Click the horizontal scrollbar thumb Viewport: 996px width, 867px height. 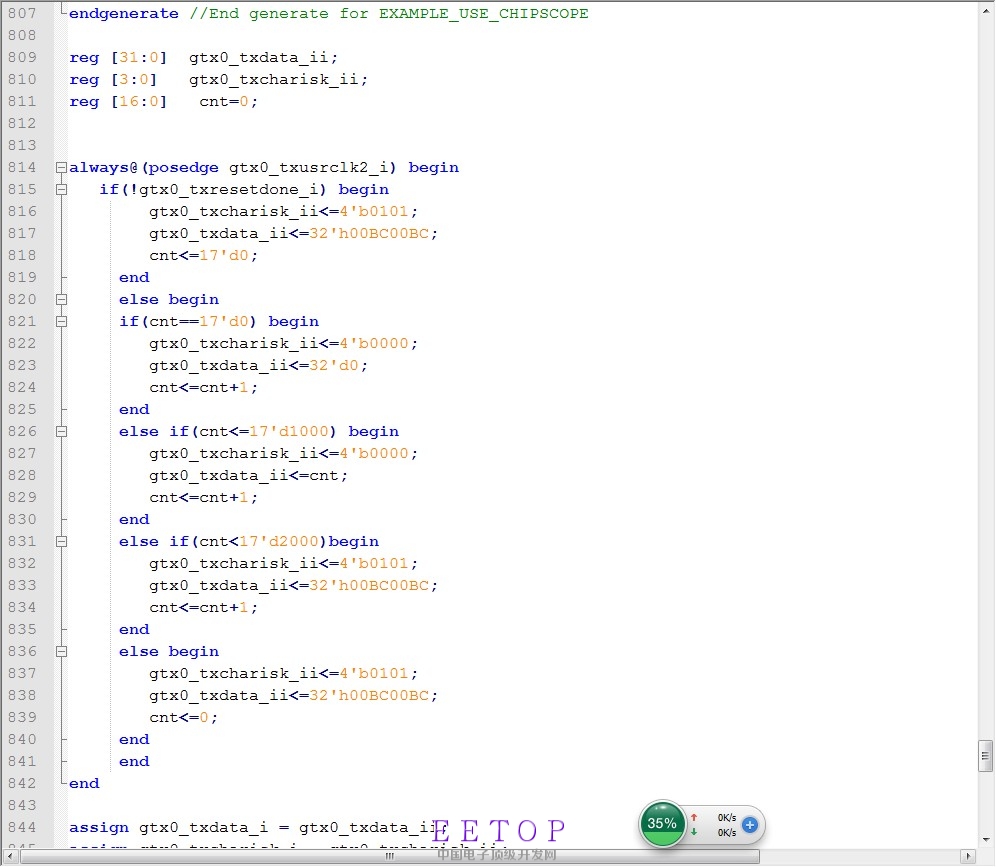coord(390,857)
